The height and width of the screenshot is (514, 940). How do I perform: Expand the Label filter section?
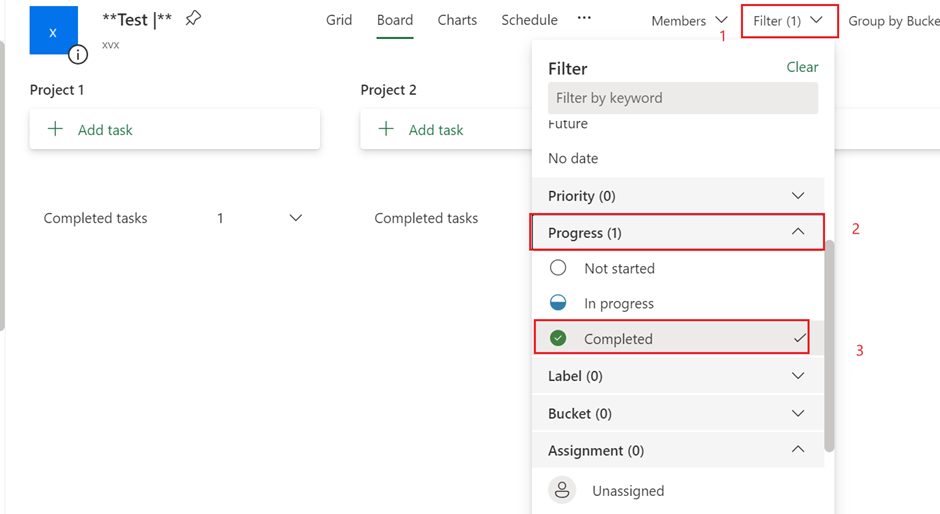(x=797, y=376)
